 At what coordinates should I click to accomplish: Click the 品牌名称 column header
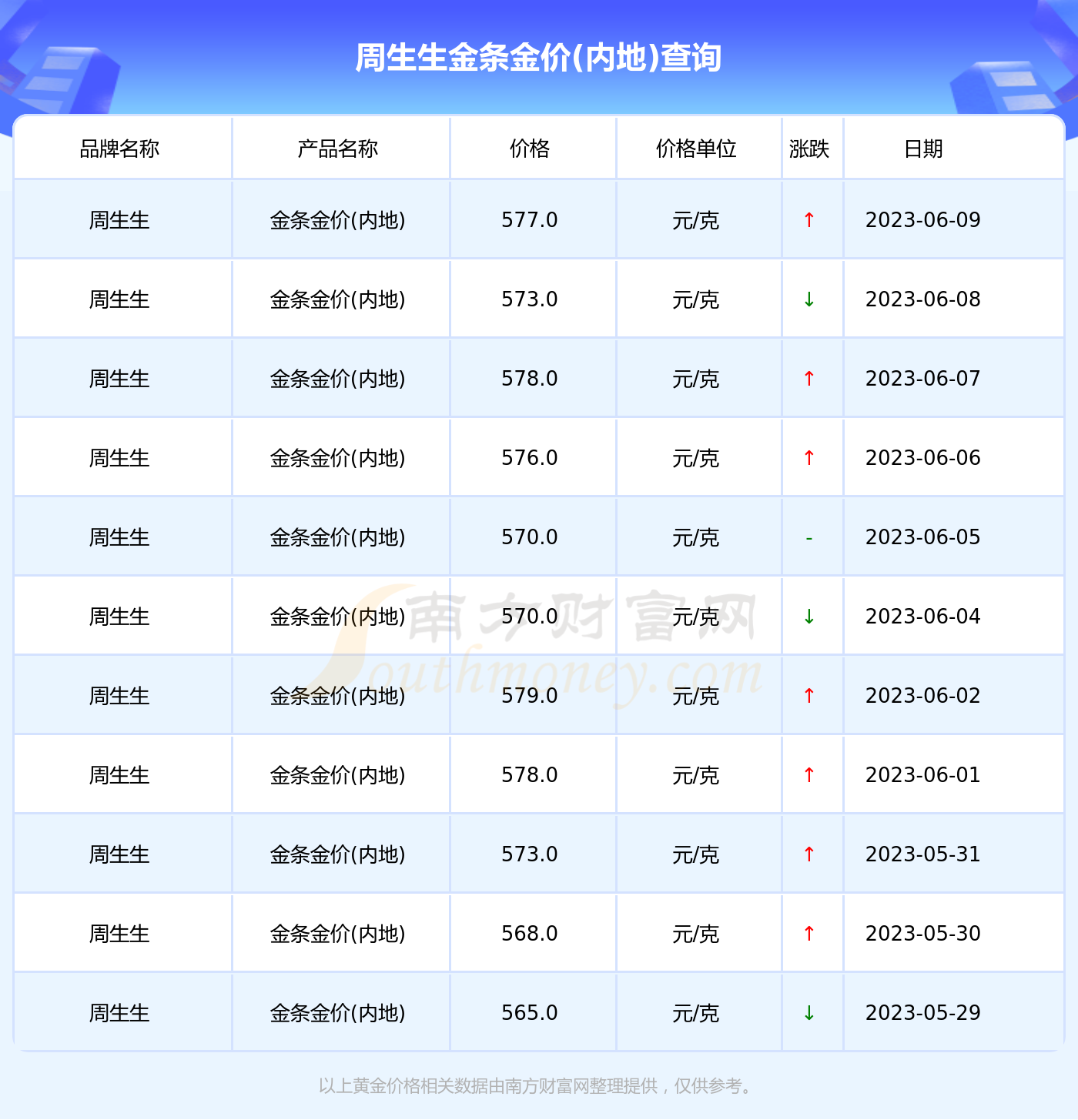coord(119,149)
